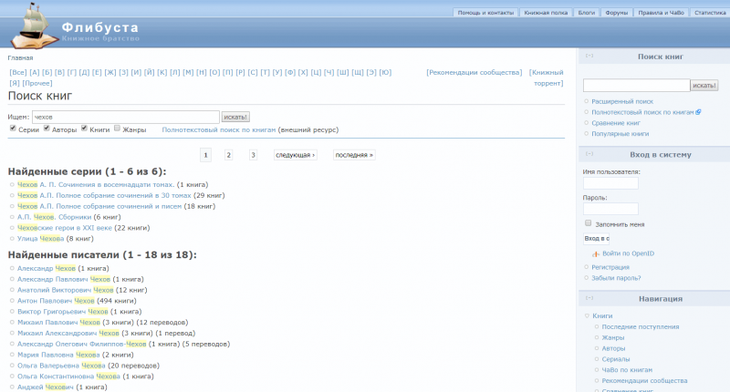730x392 pixels.
Task: Open the Флибуста site title
Action: (x=100, y=27)
